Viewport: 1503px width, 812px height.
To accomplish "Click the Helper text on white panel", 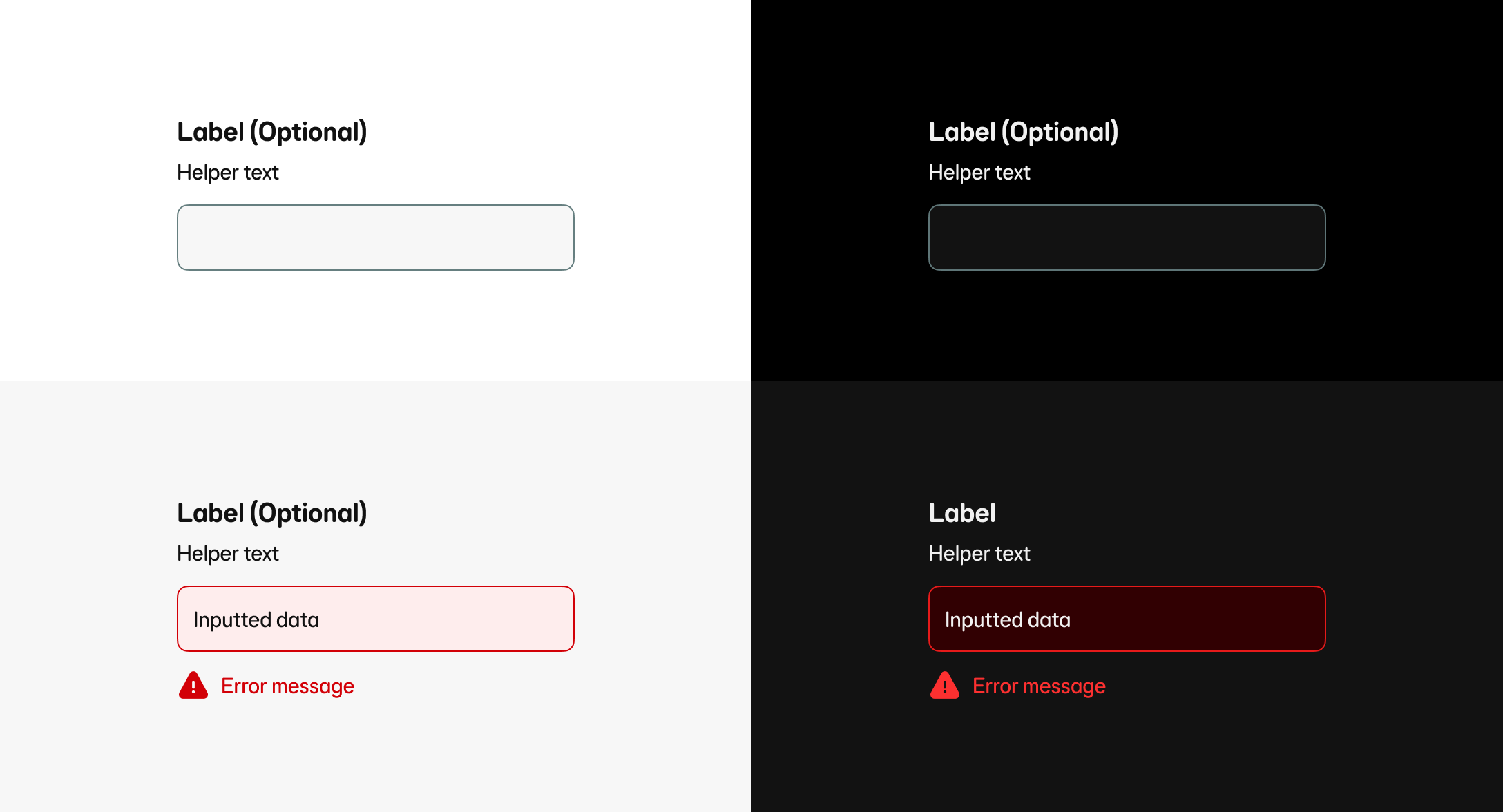I will point(227,173).
